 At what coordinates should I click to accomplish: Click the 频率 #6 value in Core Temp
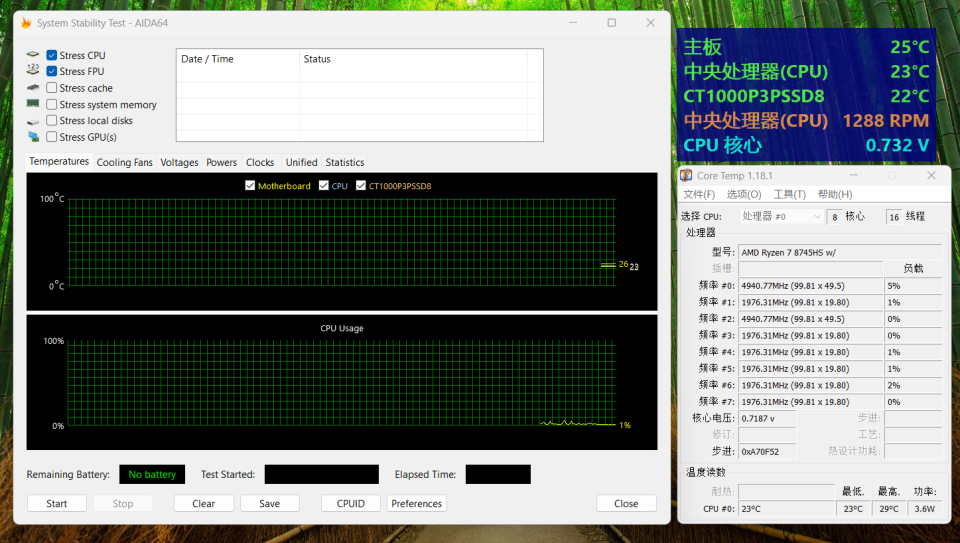coord(811,385)
